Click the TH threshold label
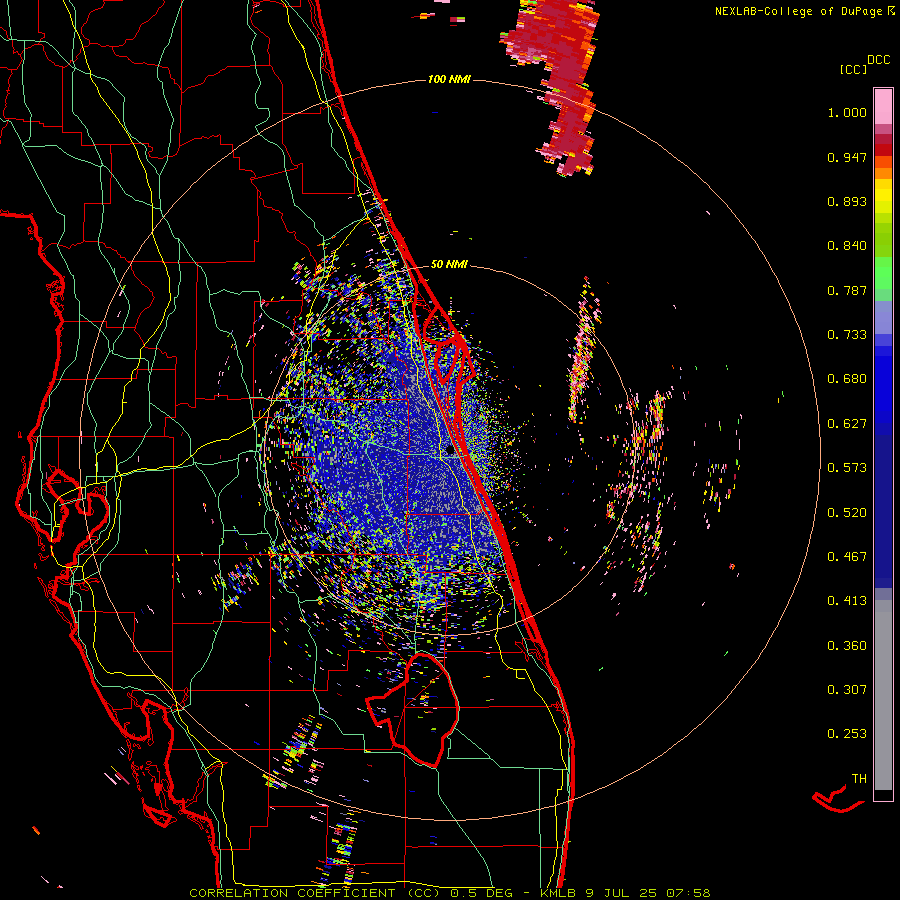 click(859, 779)
